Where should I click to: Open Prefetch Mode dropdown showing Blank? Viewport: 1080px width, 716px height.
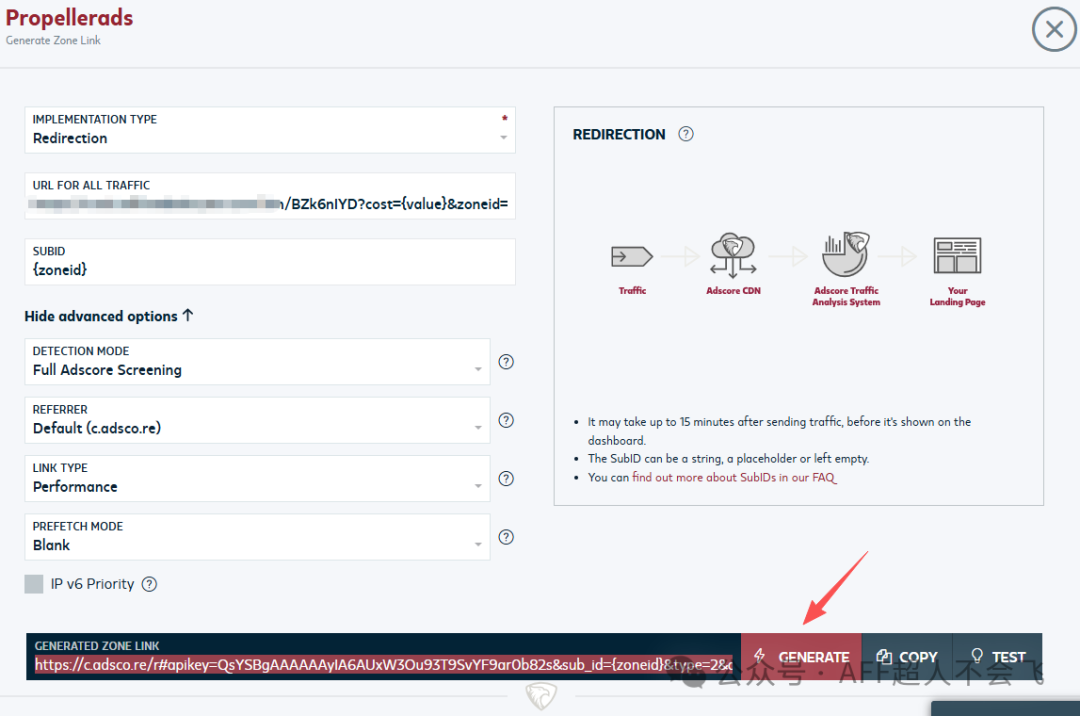click(258, 537)
